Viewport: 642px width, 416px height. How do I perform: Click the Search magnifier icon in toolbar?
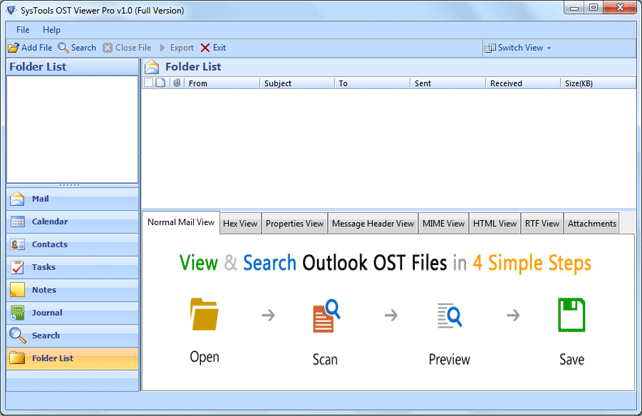coord(63,48)
